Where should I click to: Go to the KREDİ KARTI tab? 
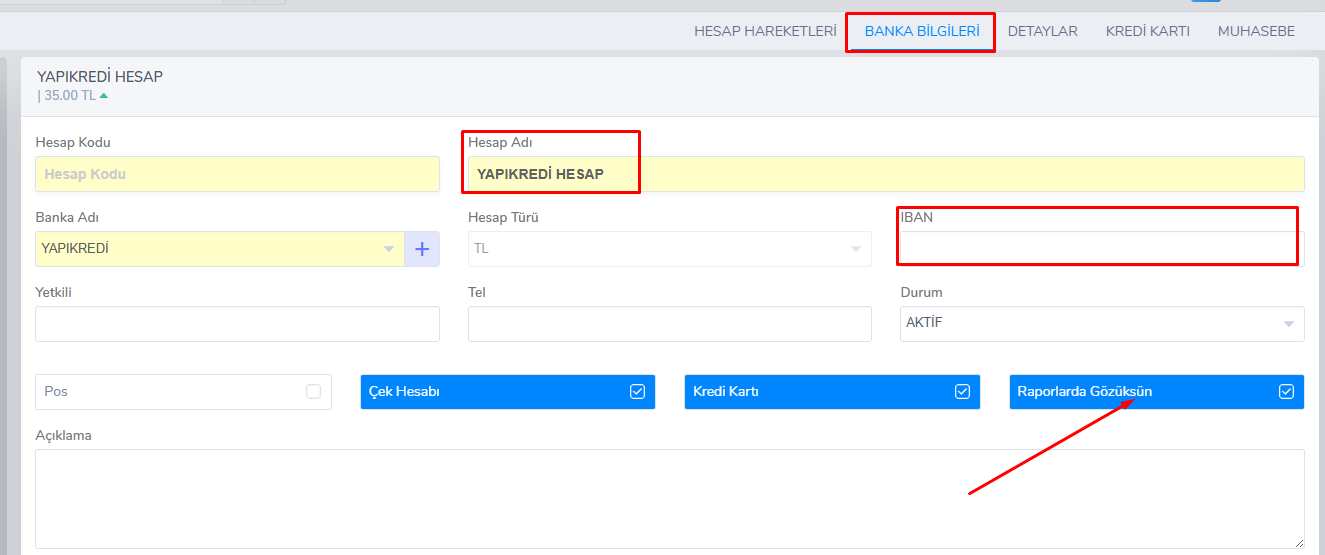click(x=1147, y=31)
